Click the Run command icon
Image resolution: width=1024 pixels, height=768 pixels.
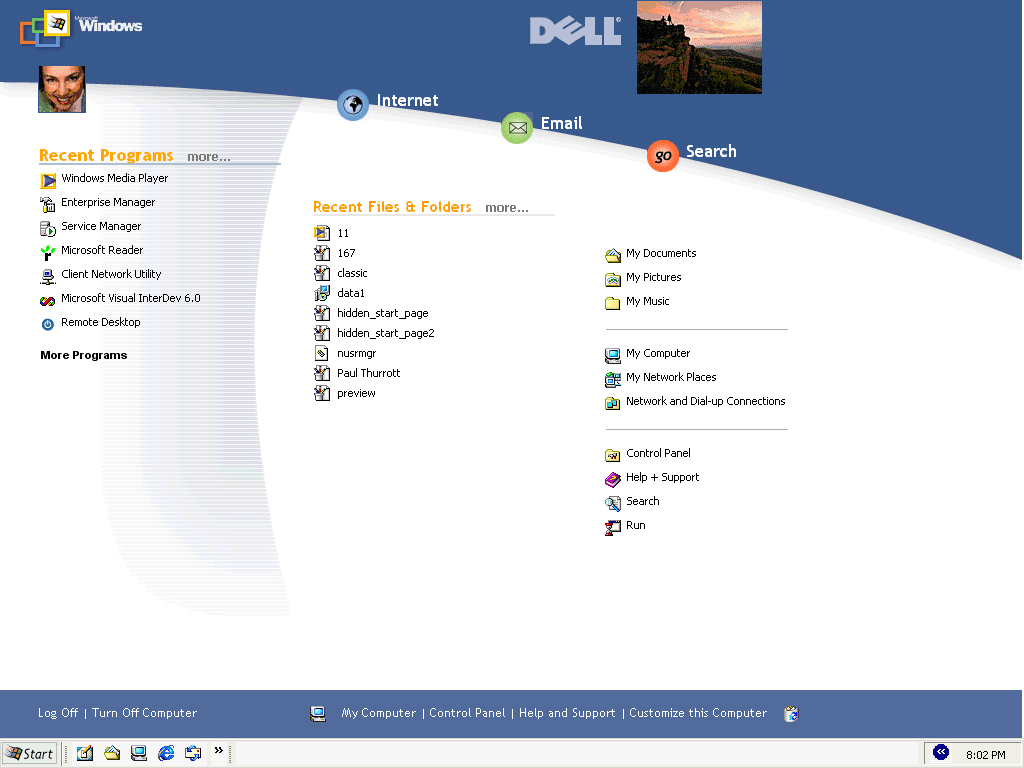613,527
